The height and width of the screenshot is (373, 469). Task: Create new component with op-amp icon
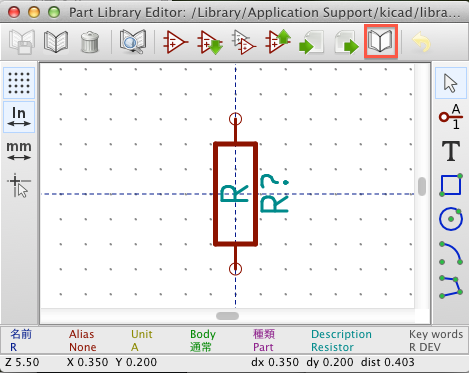pos(175,42)
